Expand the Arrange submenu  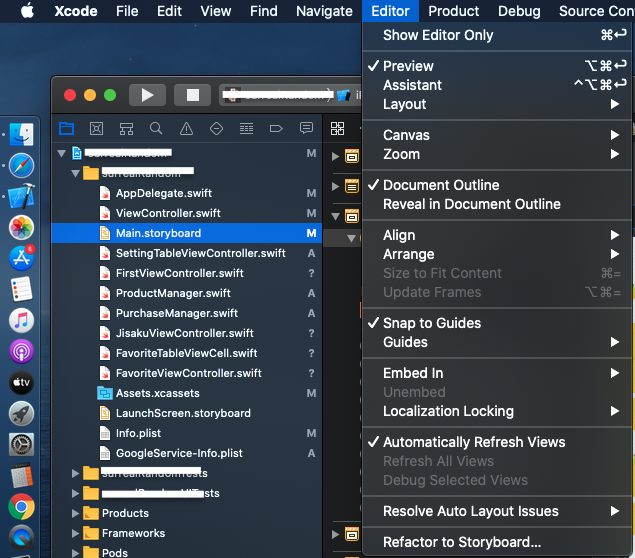coord(497,254)
